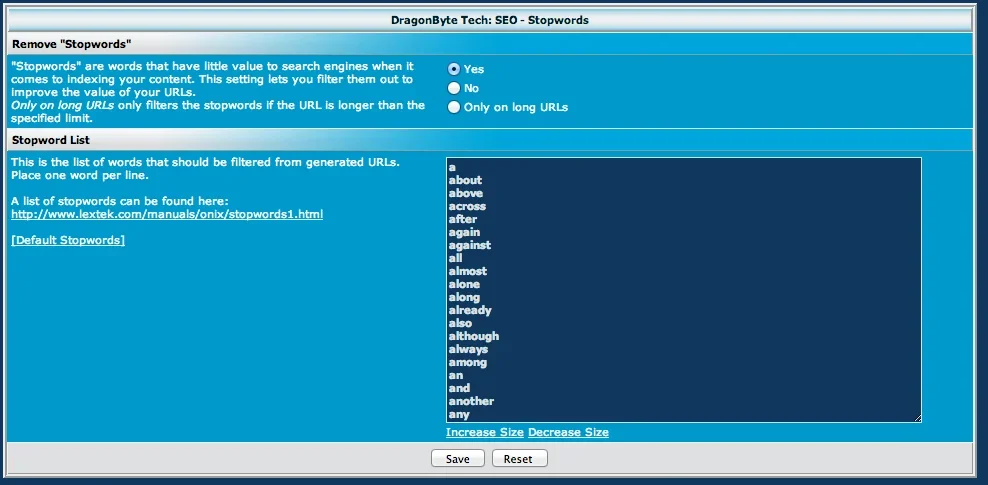Click the word 'although' in list

[474, 336]
